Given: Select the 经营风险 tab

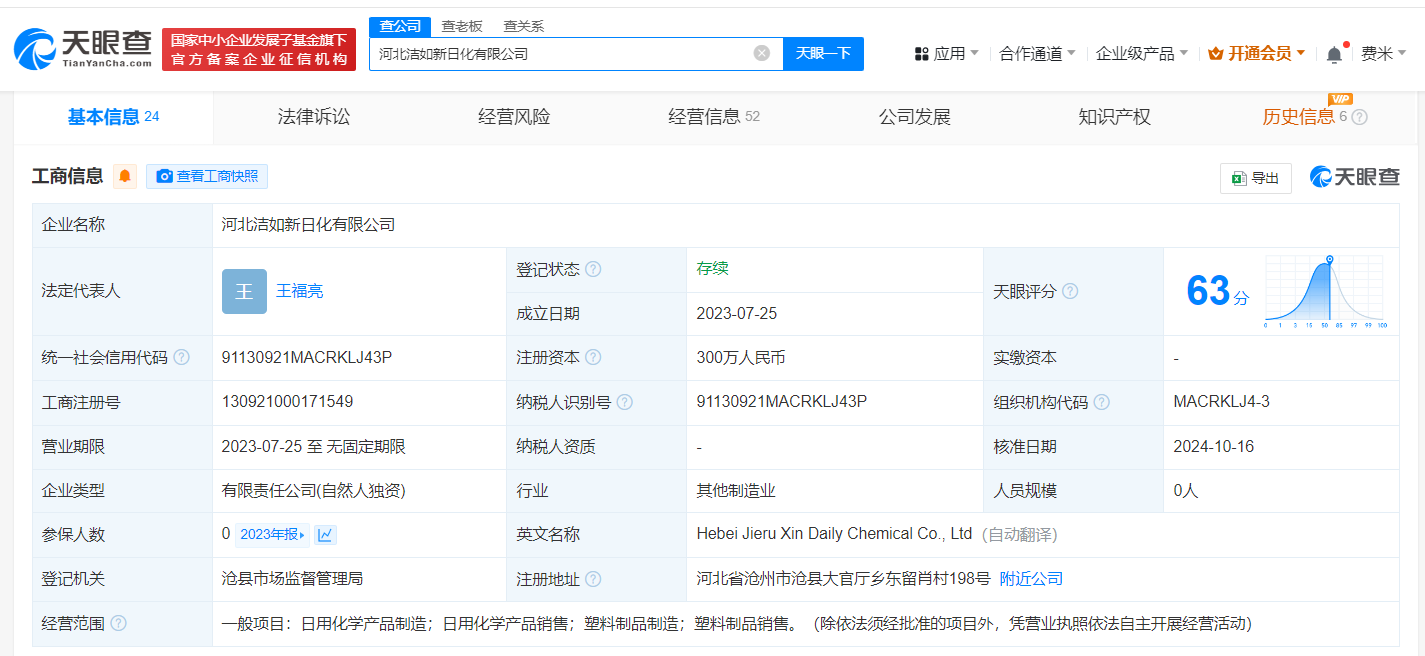Looking at the screenshot, I should click(x=514, y=117).
